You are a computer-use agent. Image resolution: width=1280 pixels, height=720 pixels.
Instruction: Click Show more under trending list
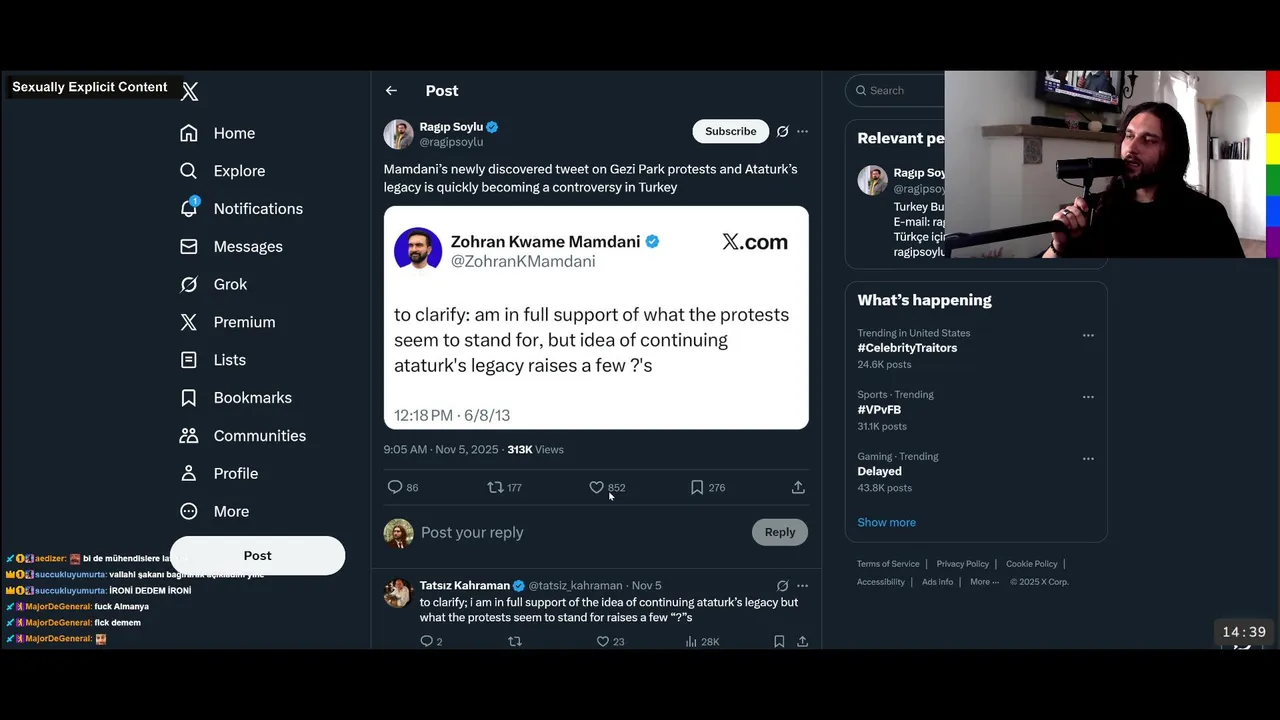[x=886, y=522]
